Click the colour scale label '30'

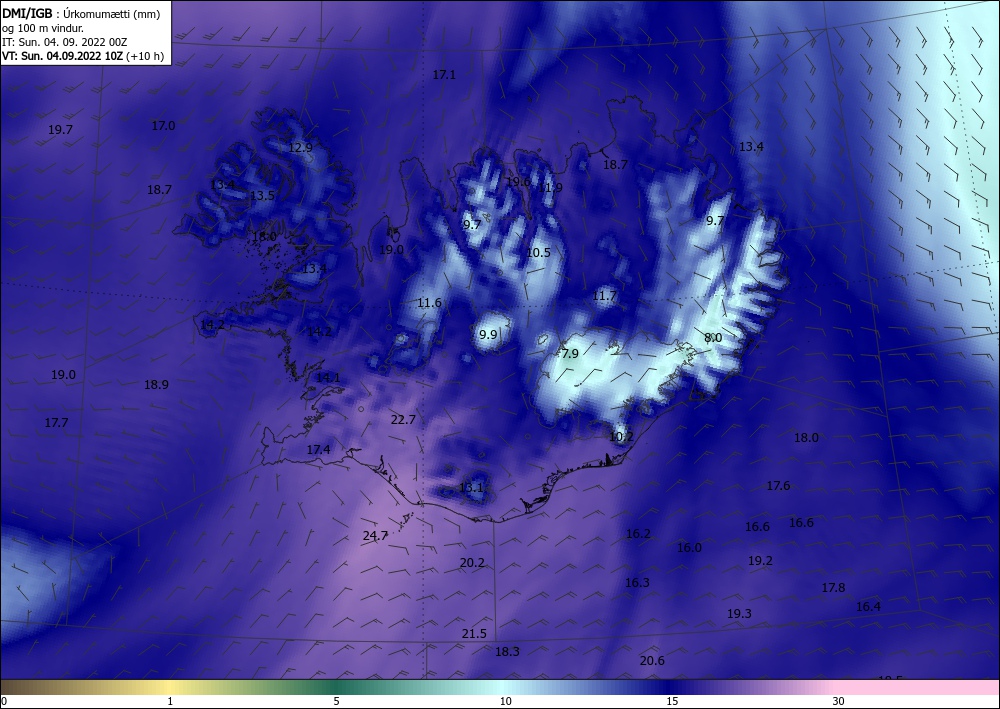[x=839, y=701]
